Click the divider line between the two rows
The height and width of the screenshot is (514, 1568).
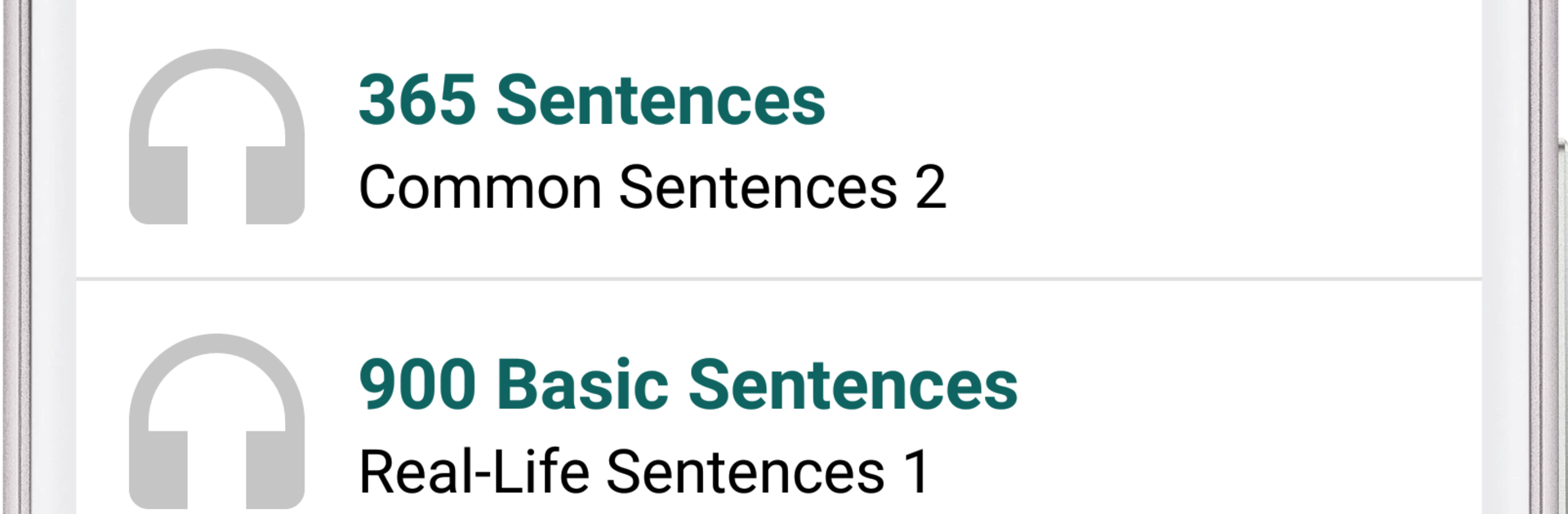[x=779, y=279]
